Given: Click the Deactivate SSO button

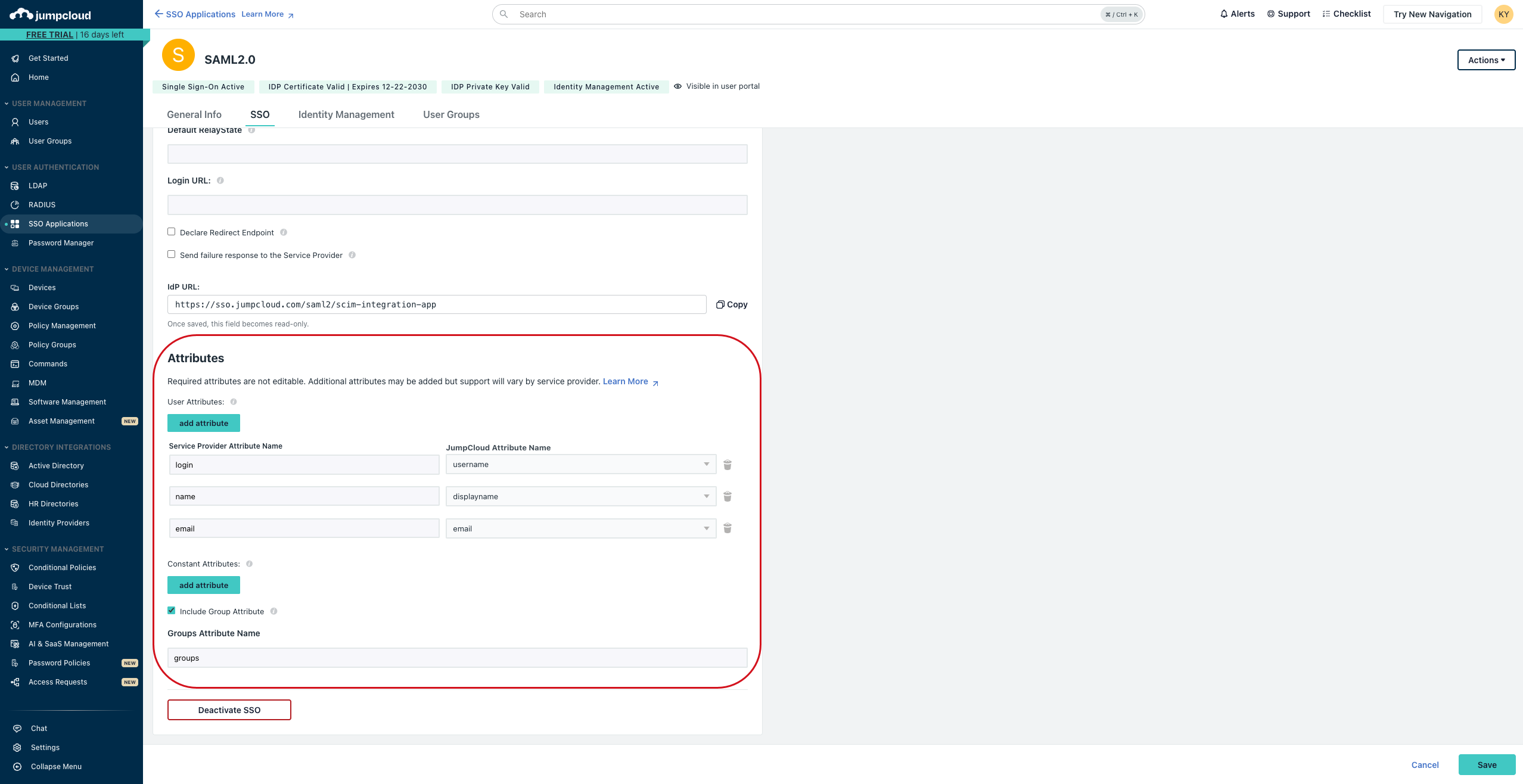Looking at the screenshot, I should (x=229, y=710).
